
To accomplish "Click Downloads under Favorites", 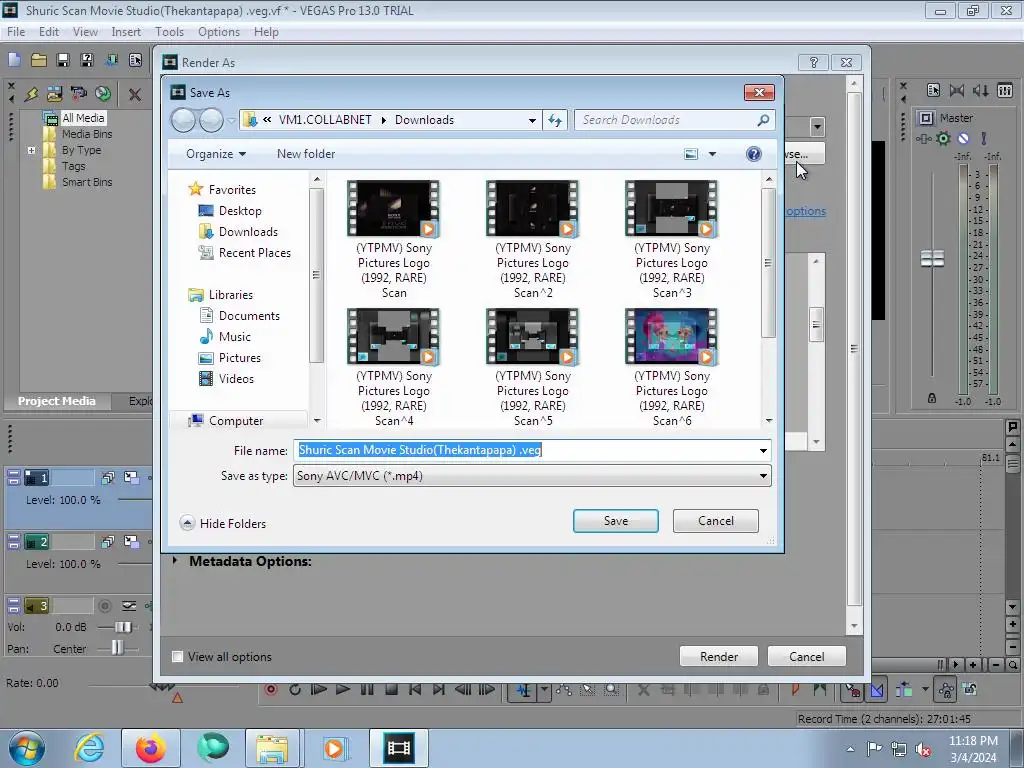I will [x=248, y=232].
